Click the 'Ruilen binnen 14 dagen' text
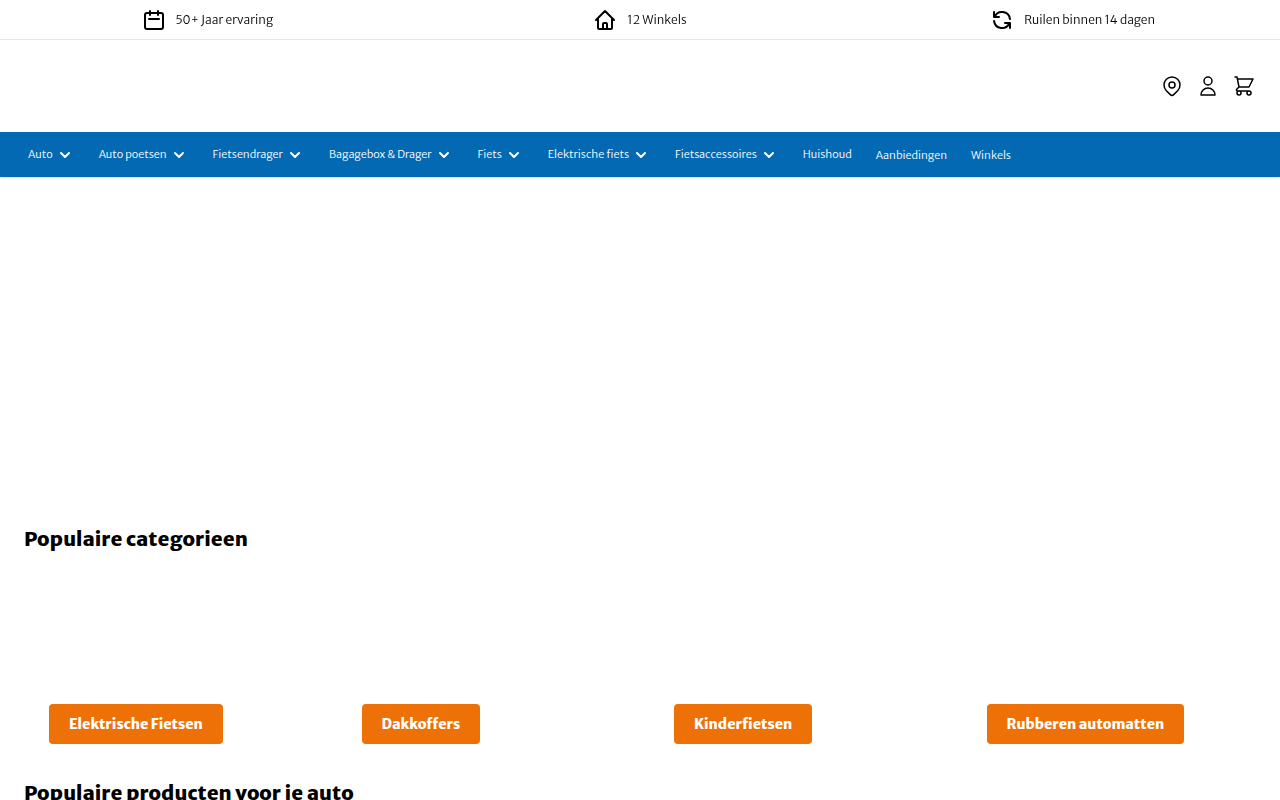This screenshot has height=800, width=1280. [1089, 20]
